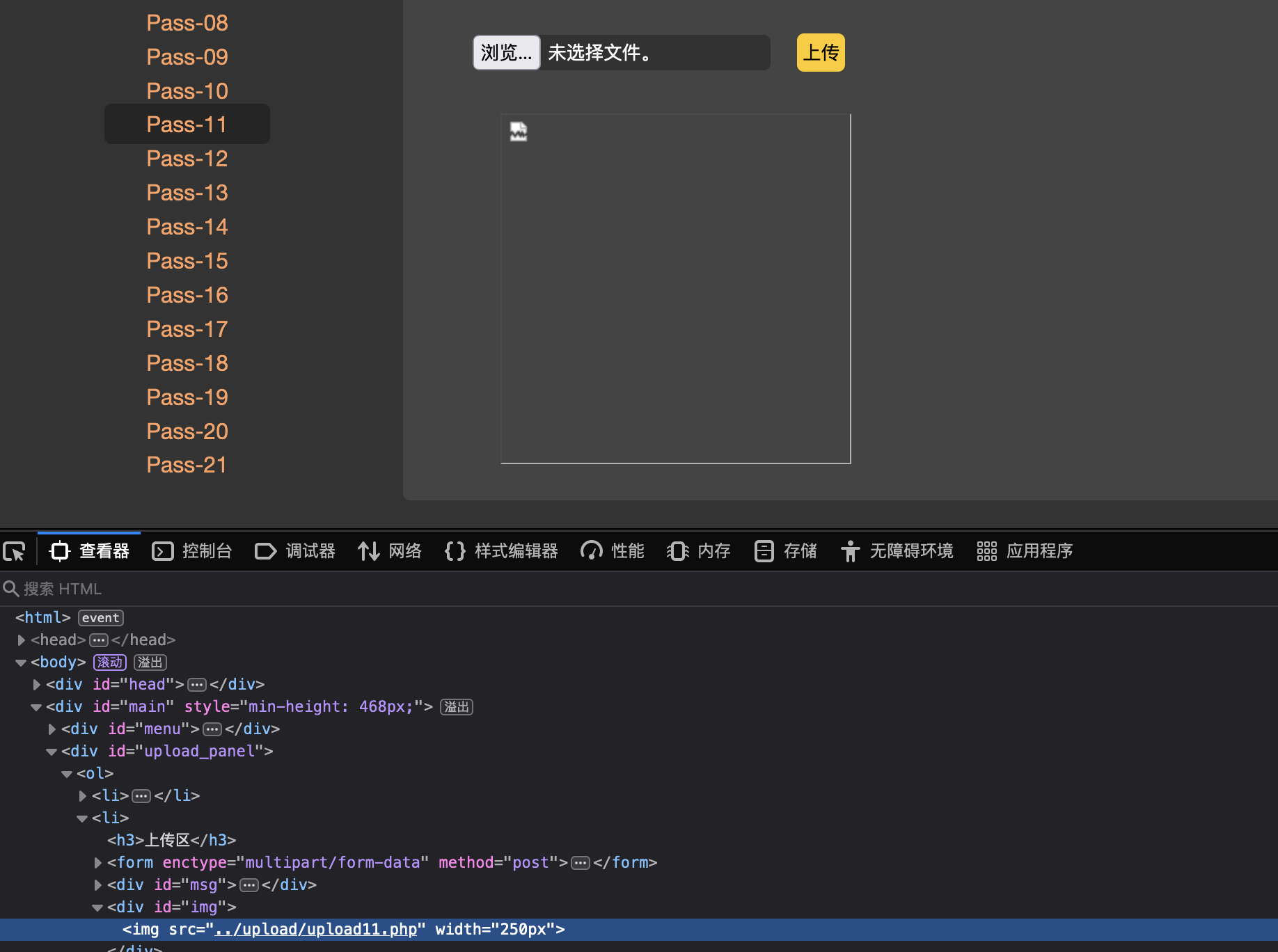Open the Pass-08 menu link
This screenshot has height=952, width=1278.
coord(187,23)
